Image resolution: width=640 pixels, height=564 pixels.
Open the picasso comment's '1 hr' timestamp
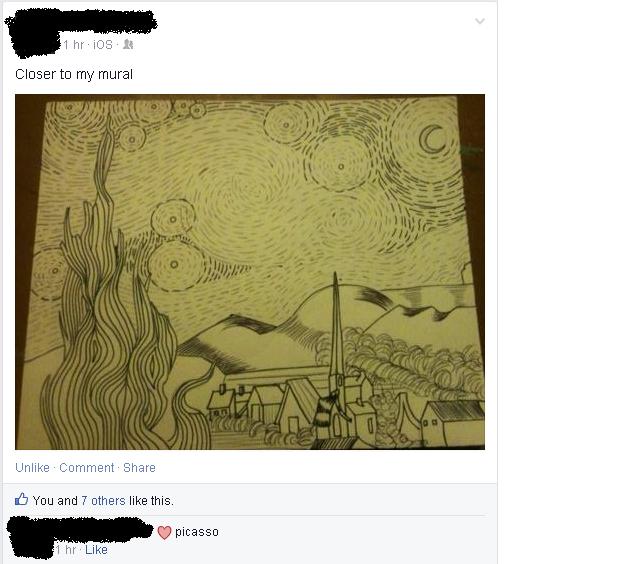[66, 550]
